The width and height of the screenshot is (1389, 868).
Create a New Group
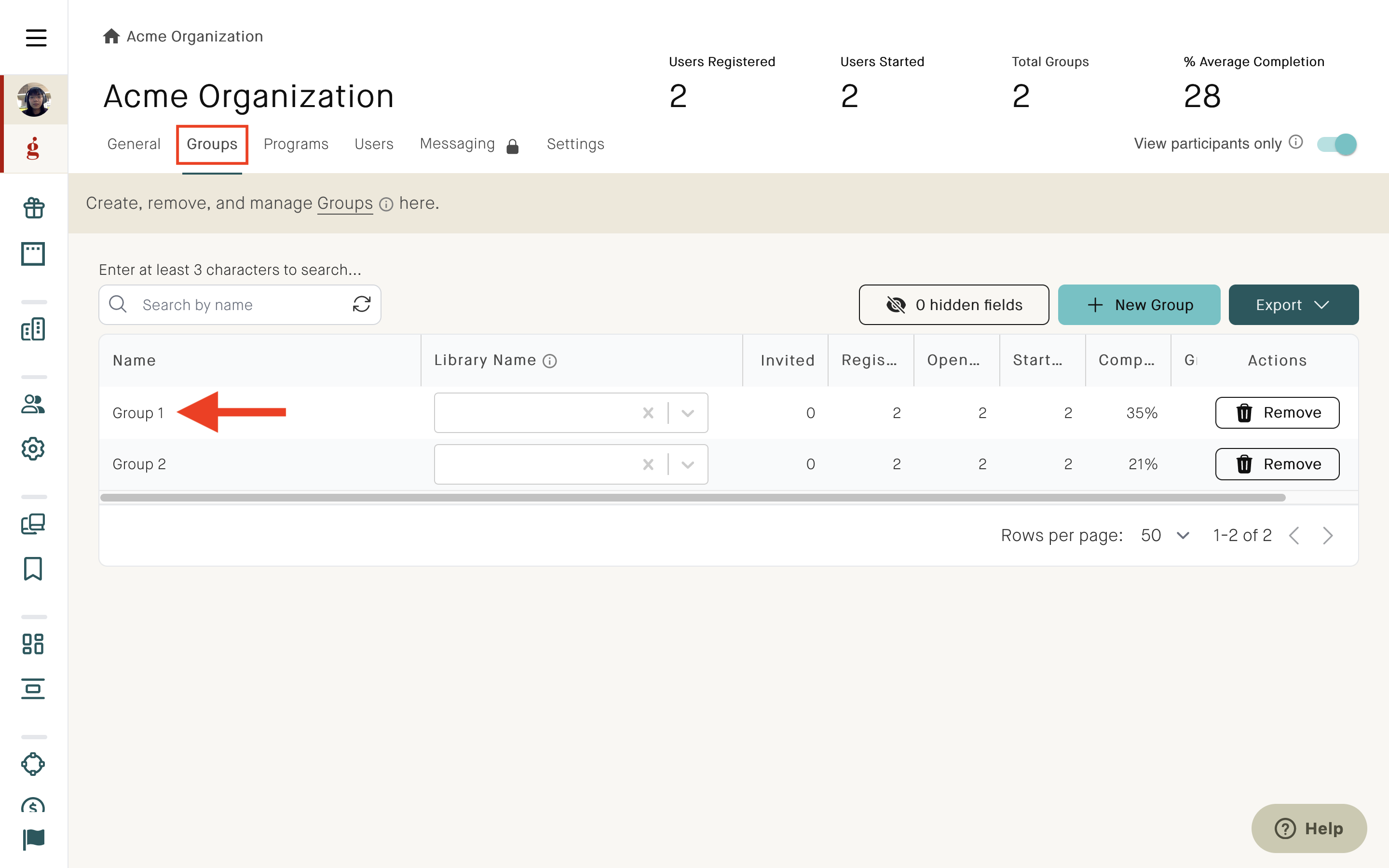coord(1139,305)
